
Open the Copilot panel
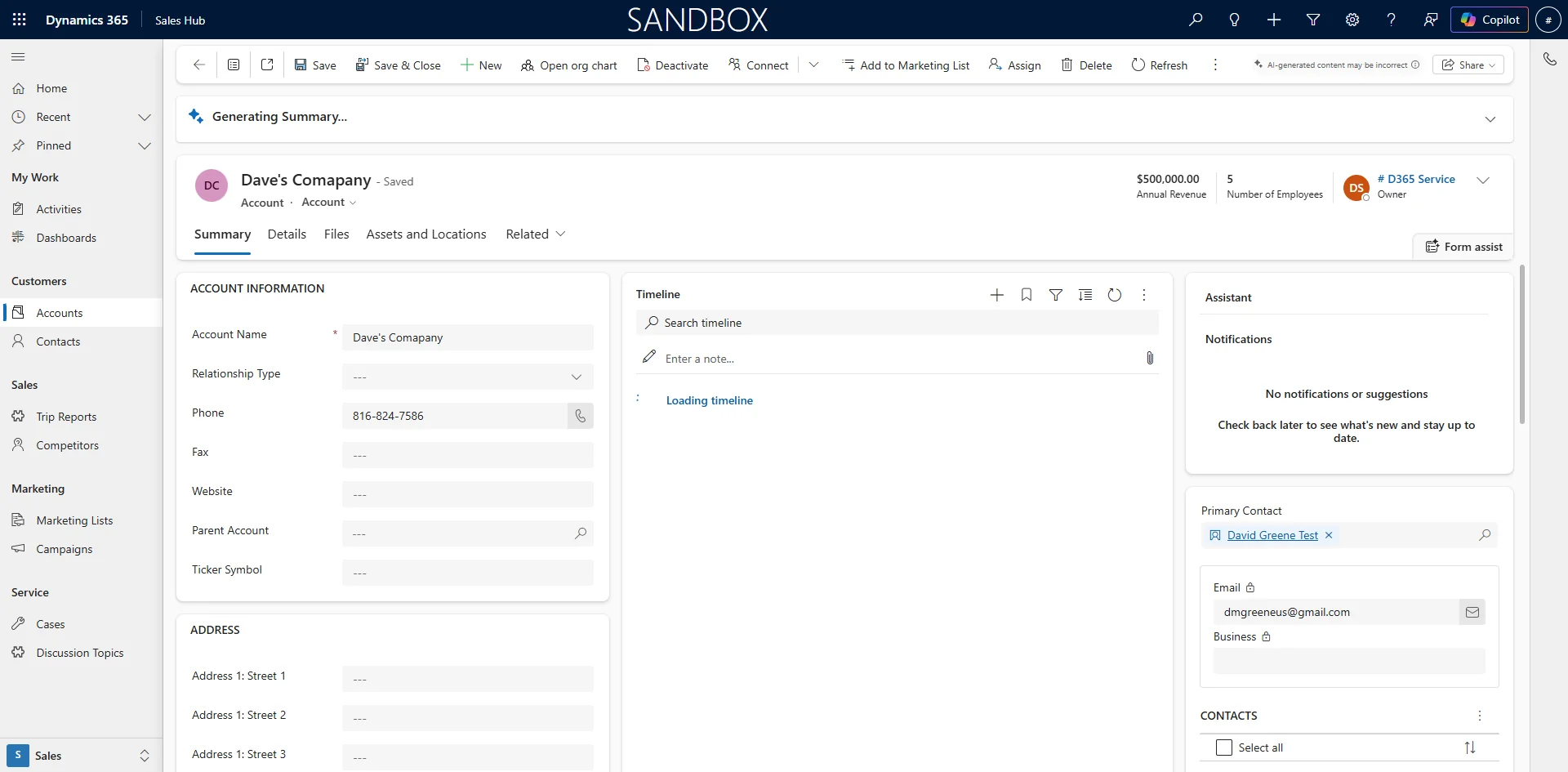1490,20
